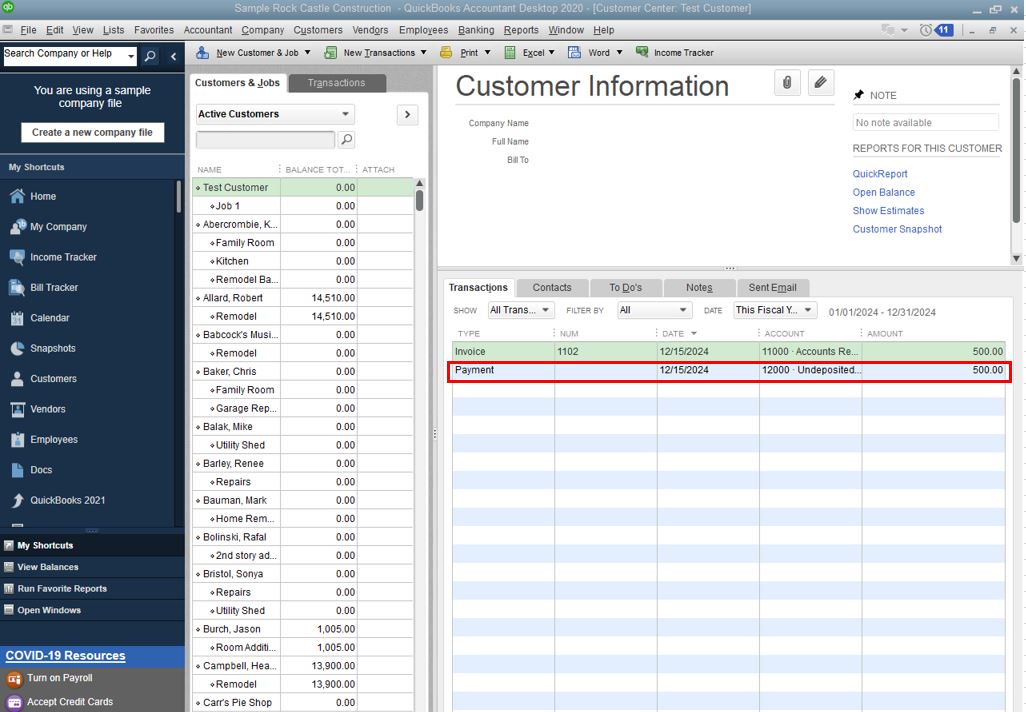Open Snapshots in the shortcuts sidebar
1026x712 pixels.
52,349
